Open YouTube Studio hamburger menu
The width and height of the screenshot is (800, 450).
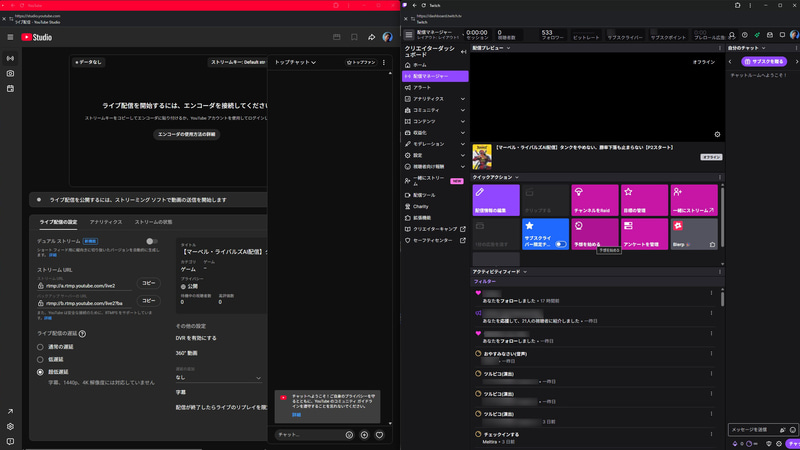[x=10, y=37]
